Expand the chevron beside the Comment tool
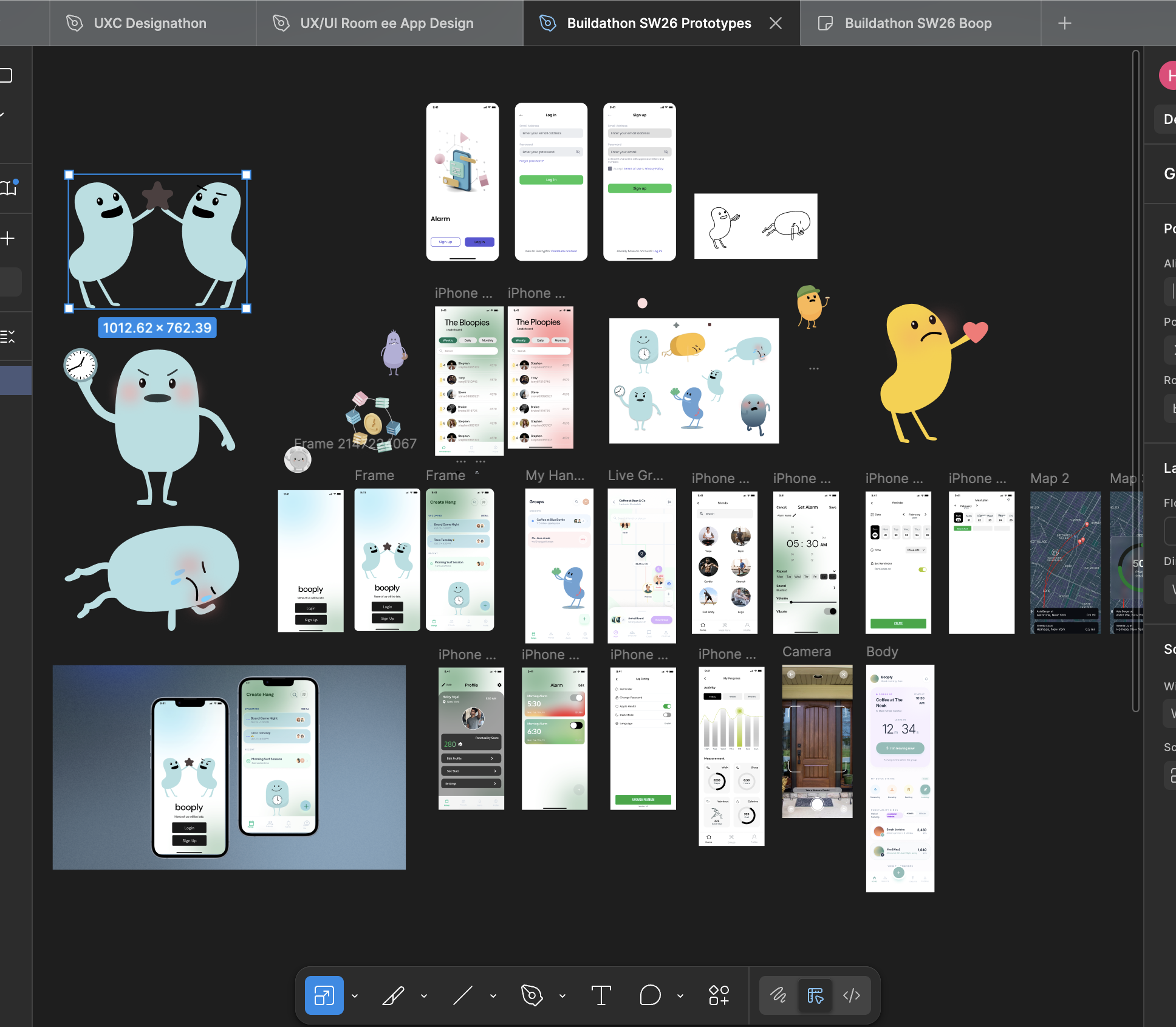This screenshot has height=1027, width=1176. click(680, 996)
